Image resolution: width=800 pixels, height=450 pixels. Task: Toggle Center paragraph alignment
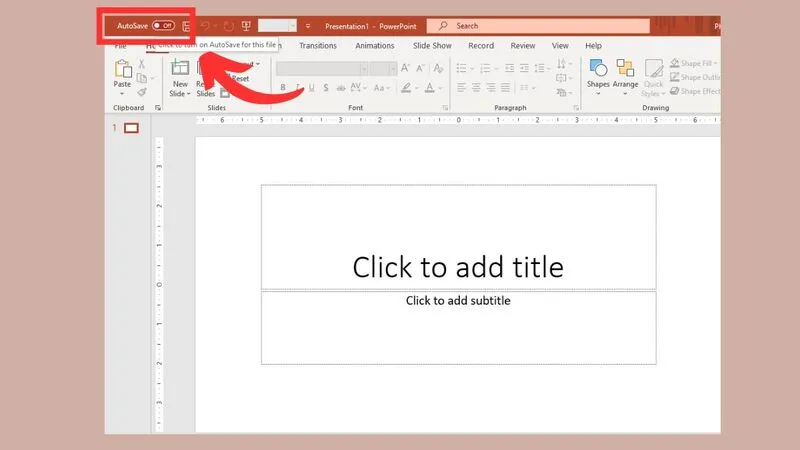(x=476, y=88)
